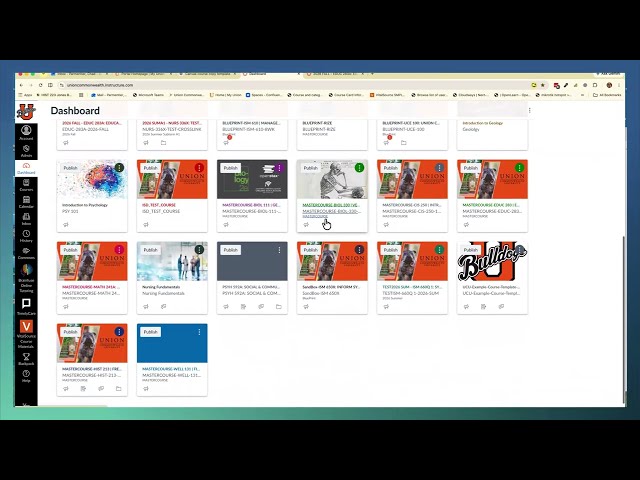Go to Dashboard in the sidebar
This screenshot has height=480, width=640.
point(26,168)
